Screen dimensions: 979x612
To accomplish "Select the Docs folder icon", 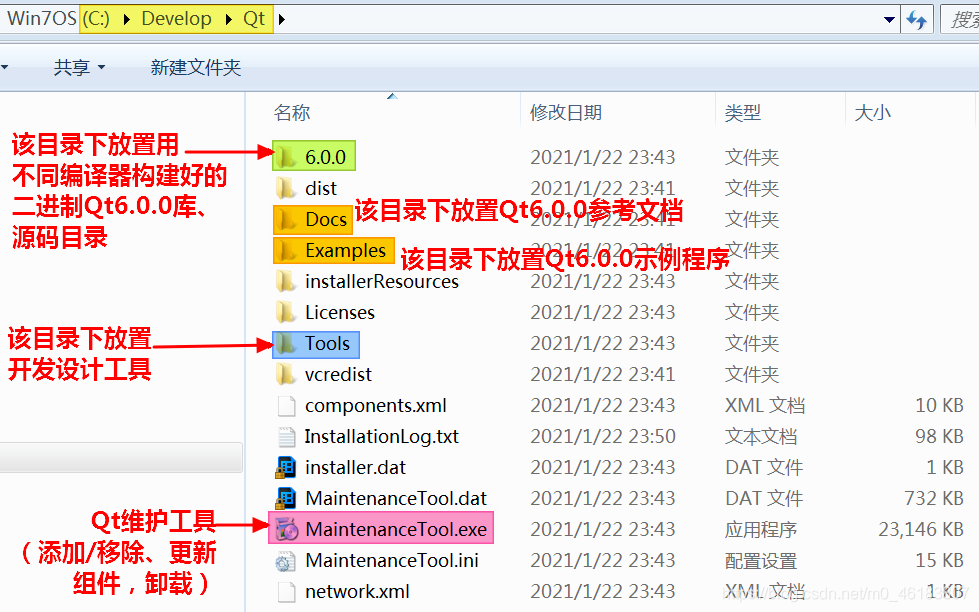I will [286, 219].
